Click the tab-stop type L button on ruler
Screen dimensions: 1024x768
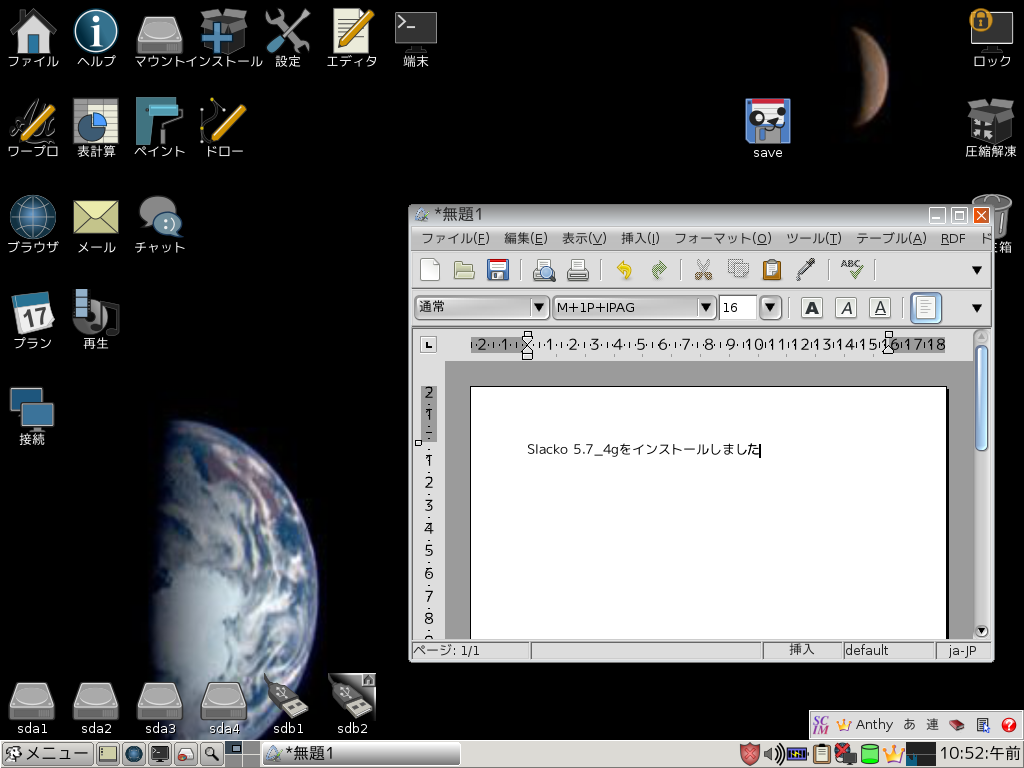point(428,344)
